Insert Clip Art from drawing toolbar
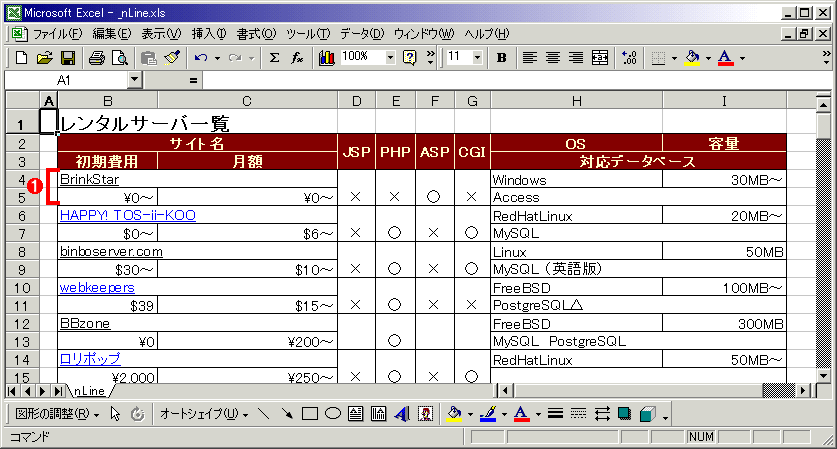The height and width of the screenshot is (449, 837). pos(425,414)
